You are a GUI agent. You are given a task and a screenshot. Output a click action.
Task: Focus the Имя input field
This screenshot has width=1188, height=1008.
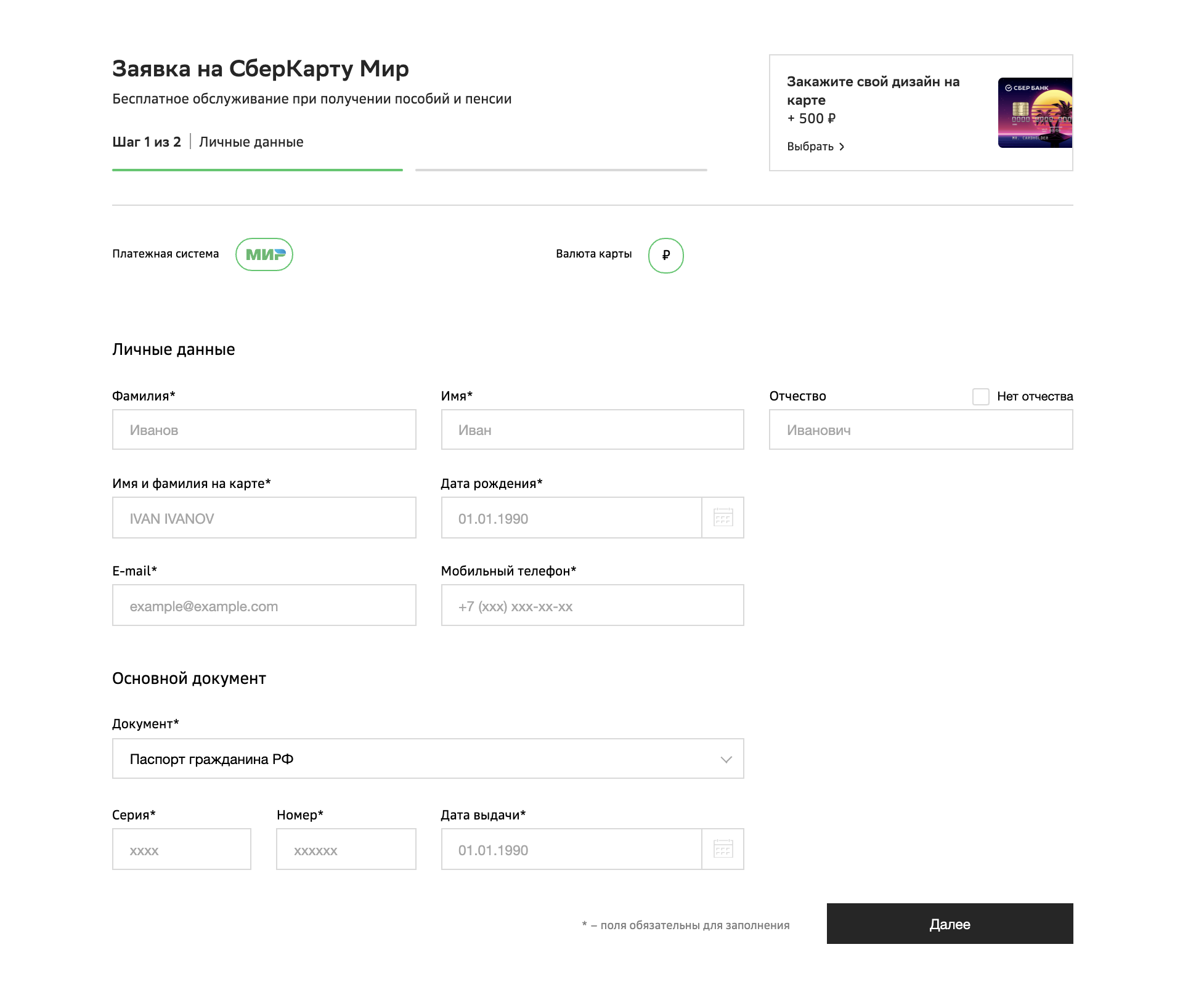(593, 429)
